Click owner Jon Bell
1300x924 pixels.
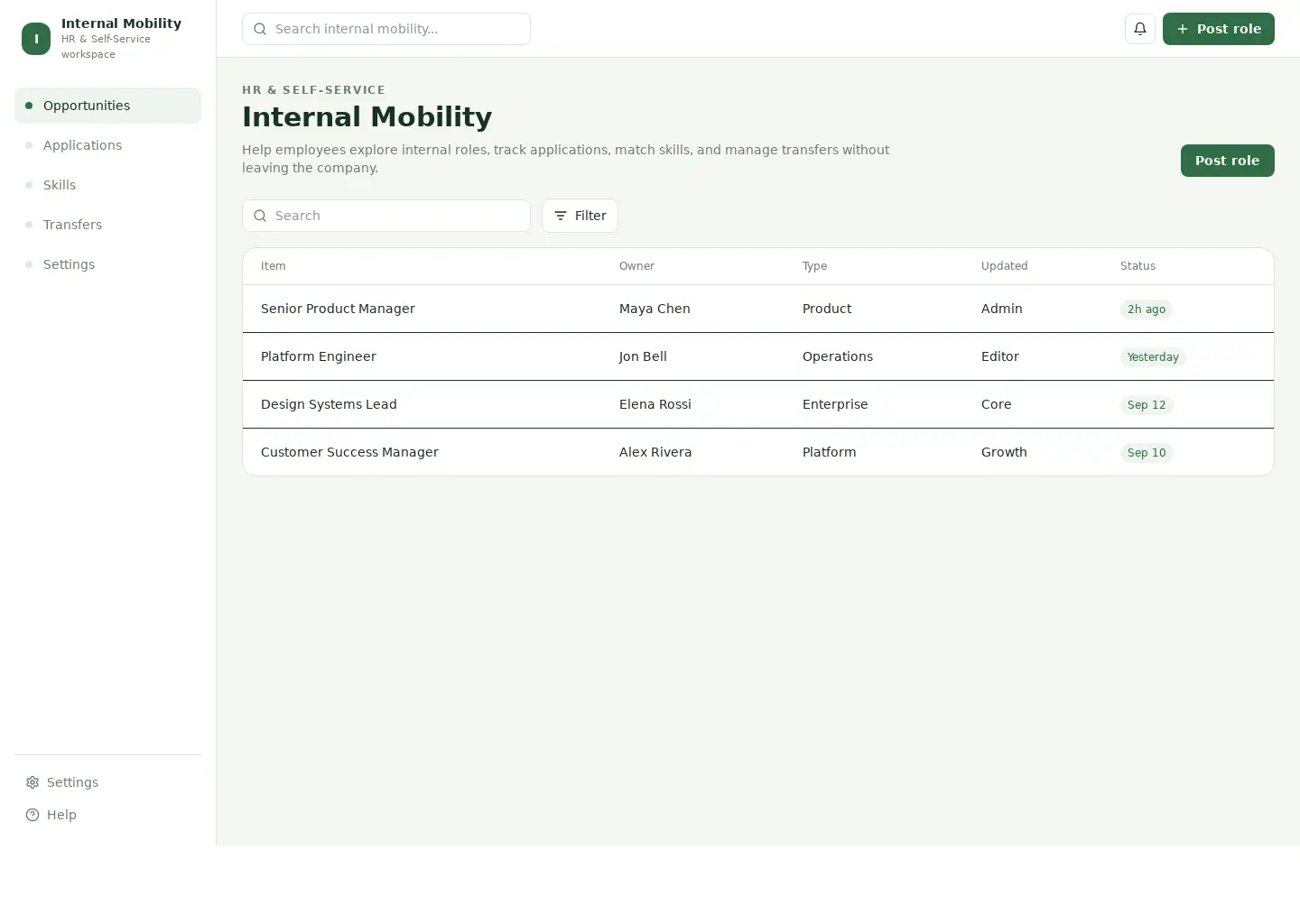coord(643,356)
